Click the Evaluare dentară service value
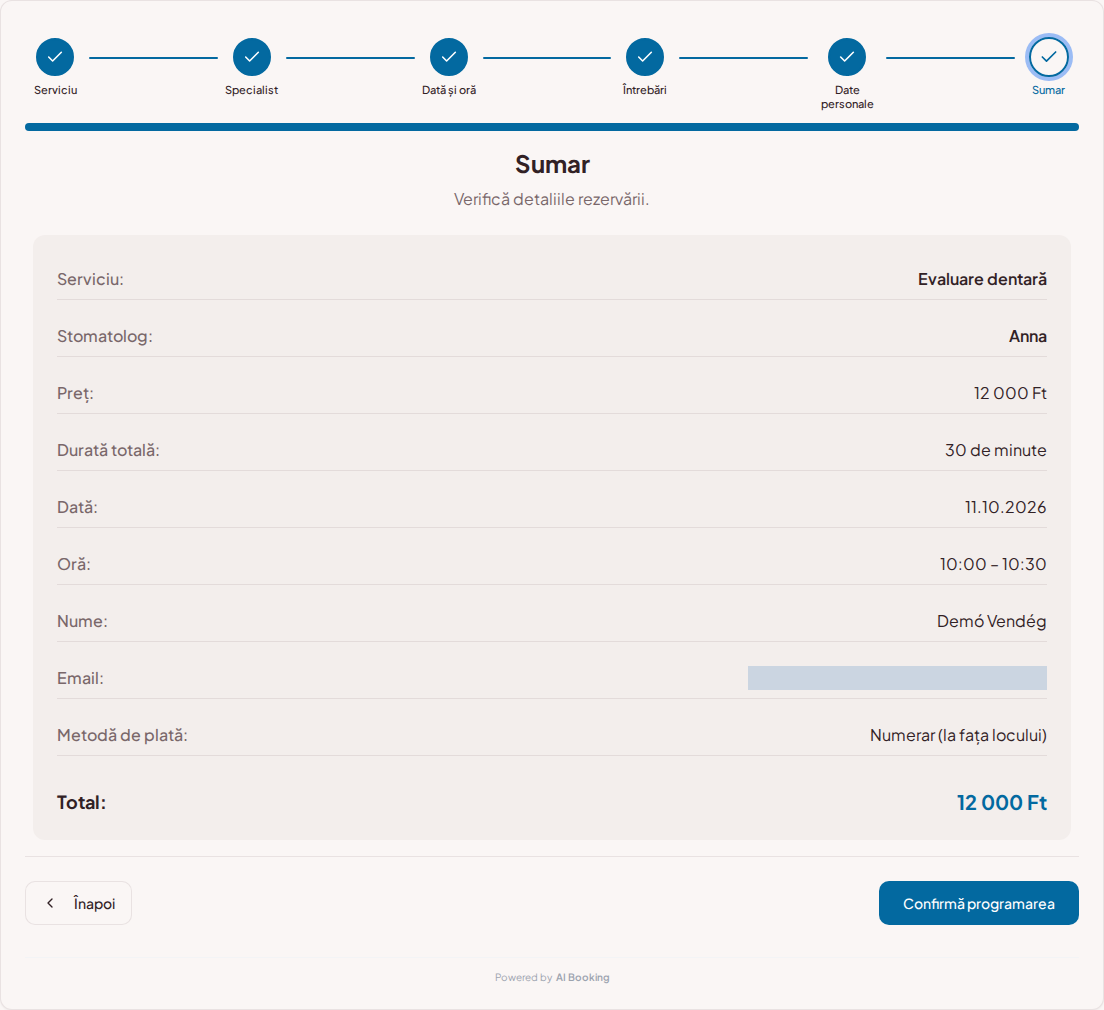 click(x=982, y=280)
